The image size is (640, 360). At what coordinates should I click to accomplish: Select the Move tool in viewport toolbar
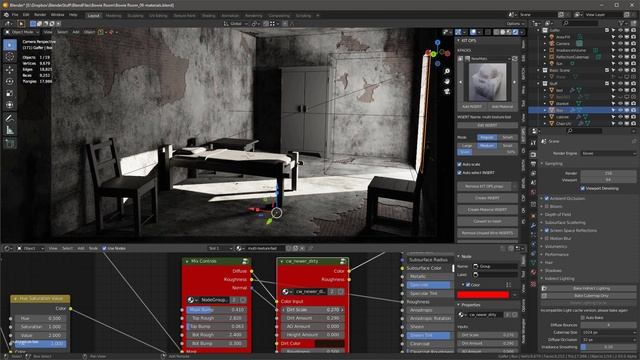[x=10, y=70]
